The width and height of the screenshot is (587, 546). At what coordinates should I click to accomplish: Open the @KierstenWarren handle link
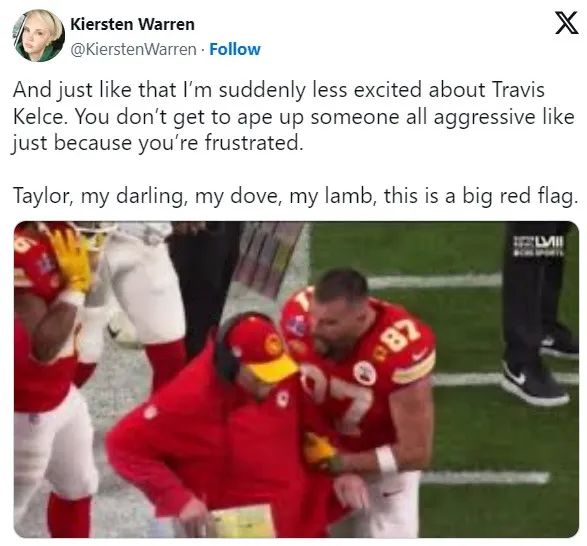tap(133, 49)
